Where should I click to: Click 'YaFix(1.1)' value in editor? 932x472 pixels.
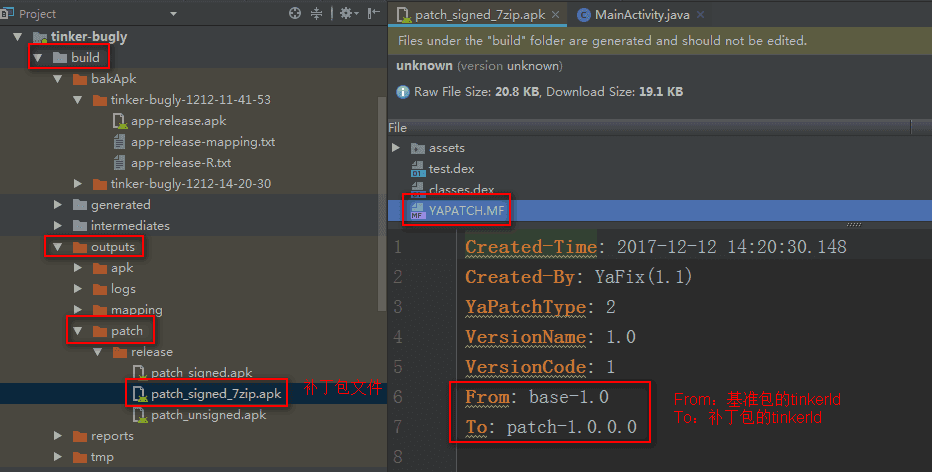pos(644,277)
